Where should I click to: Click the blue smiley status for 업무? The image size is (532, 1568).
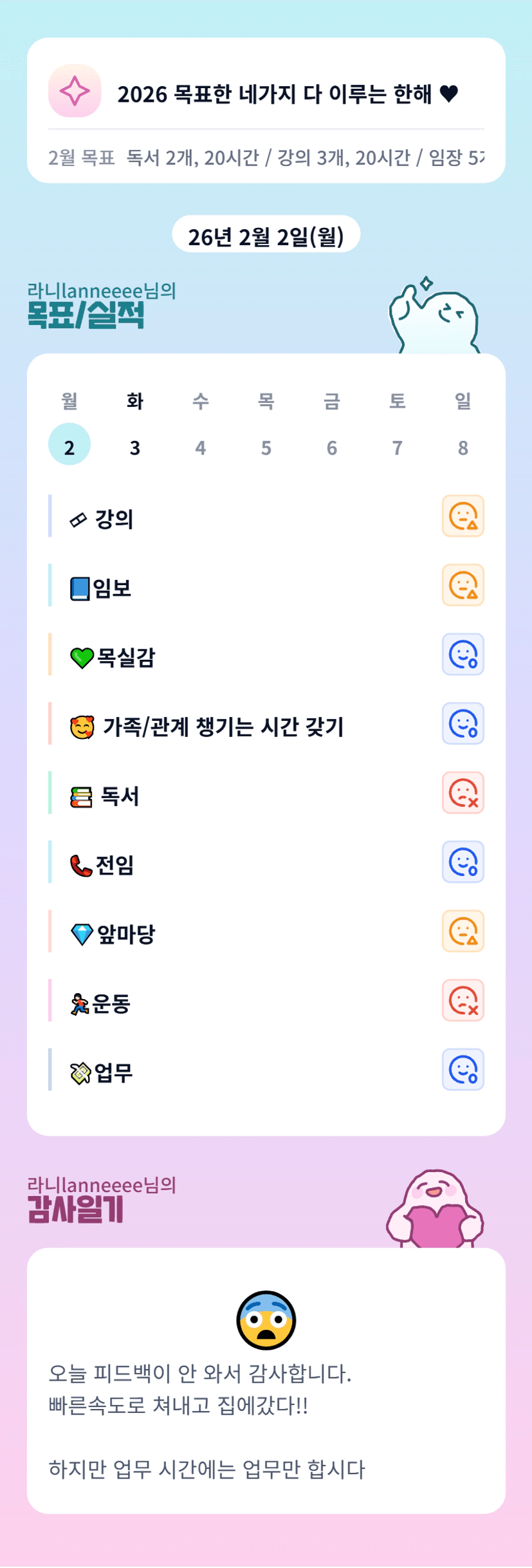(463, 1070)
